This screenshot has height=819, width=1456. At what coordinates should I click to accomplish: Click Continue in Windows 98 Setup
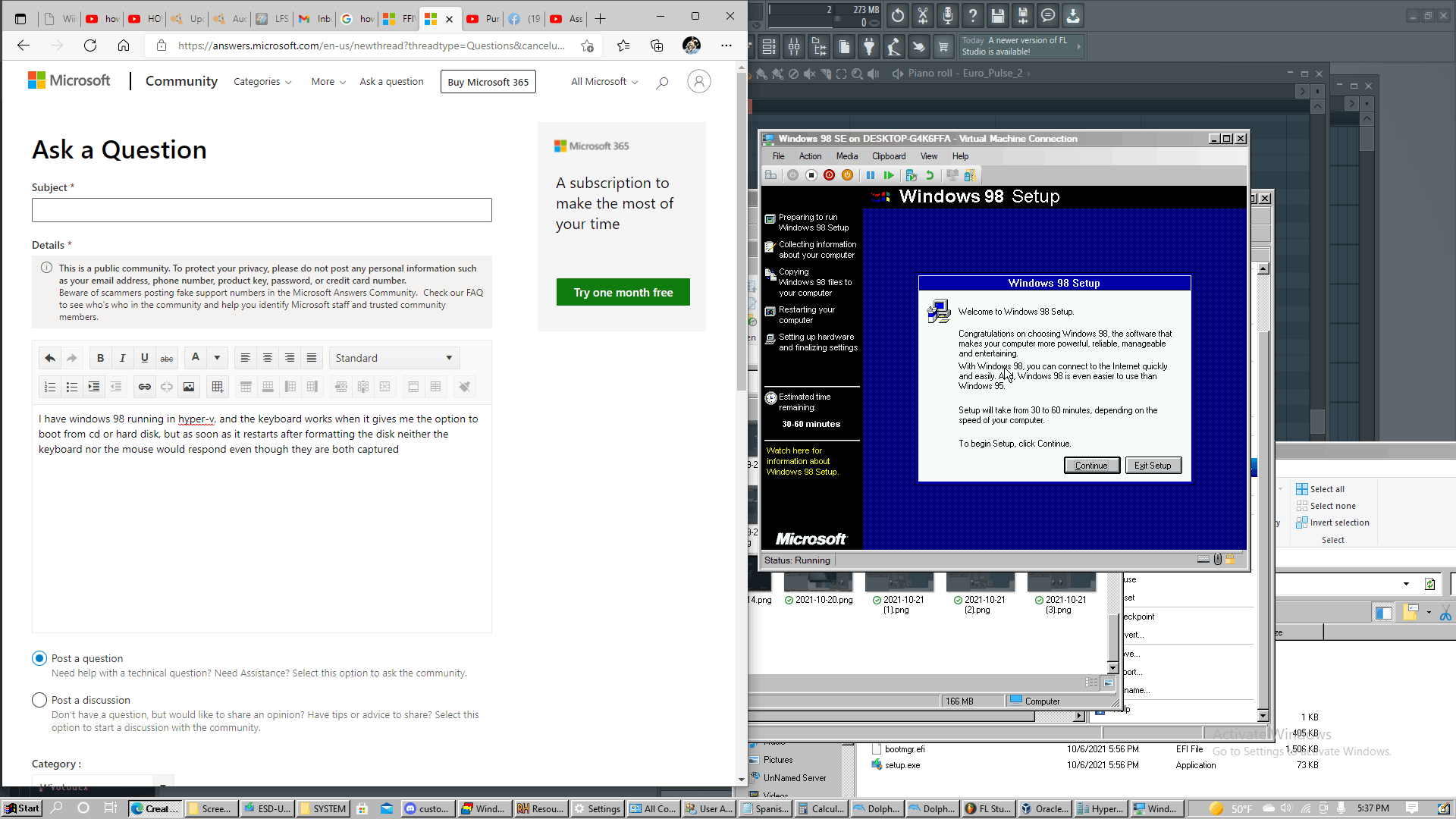point(1092,466)
